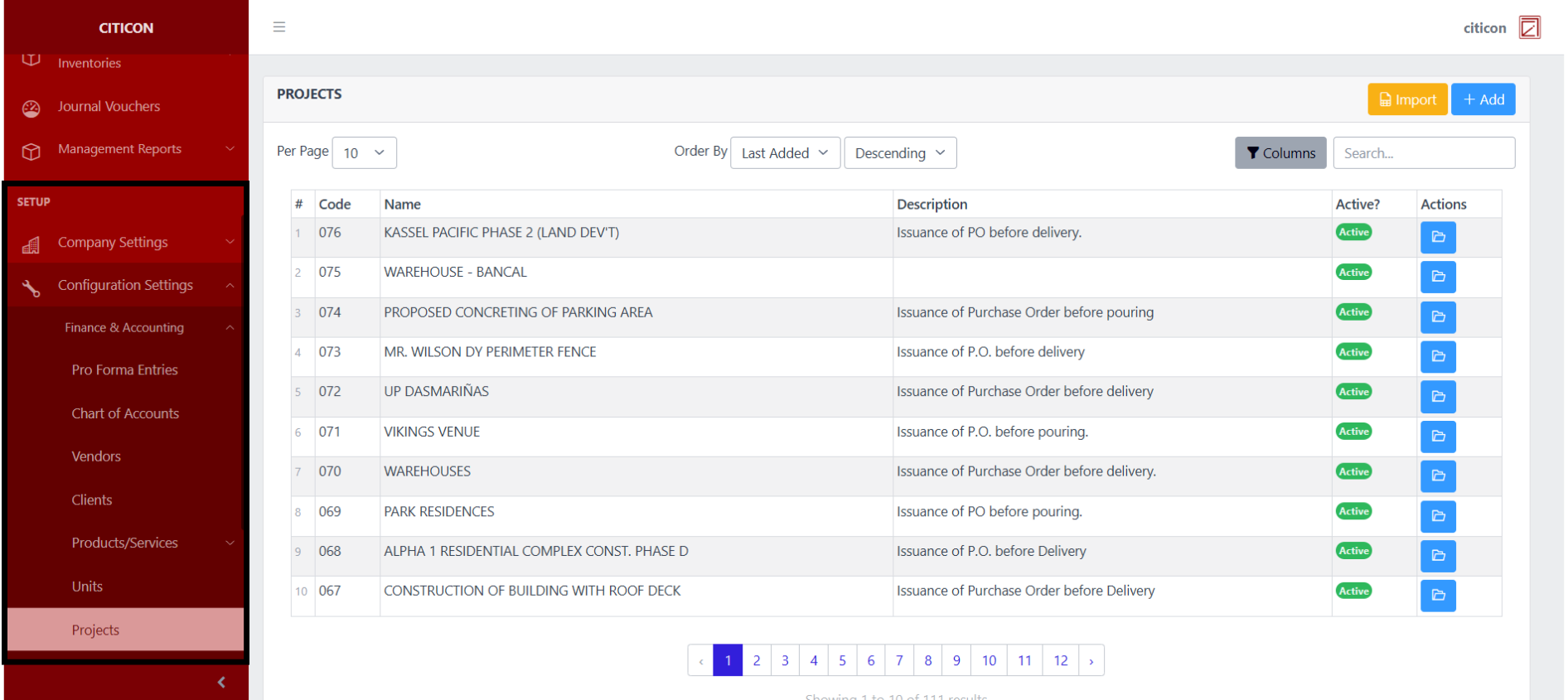Click the Company Settings building icon
Image resolution: width=1568 pixels, height=700 pixels.
(x=31, y=244)
